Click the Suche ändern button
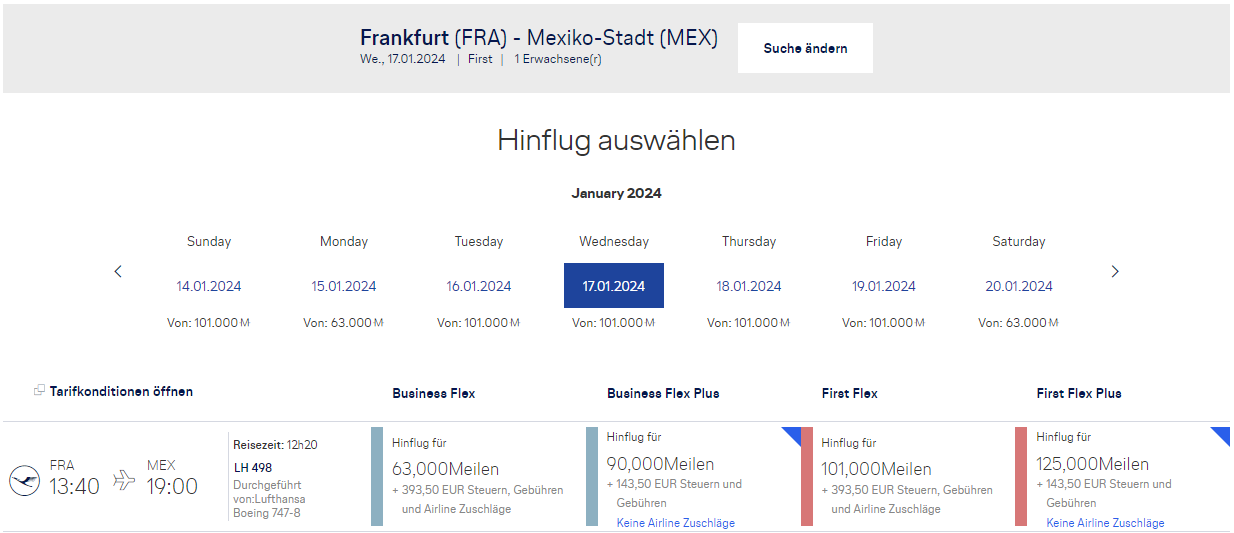Image resolution: width=1234 pixels, height=533 pixels. point(805,48)
